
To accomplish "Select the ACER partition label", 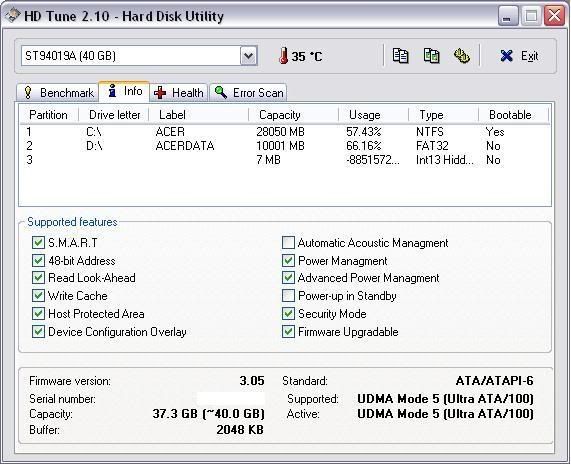I will click(170, 131).
